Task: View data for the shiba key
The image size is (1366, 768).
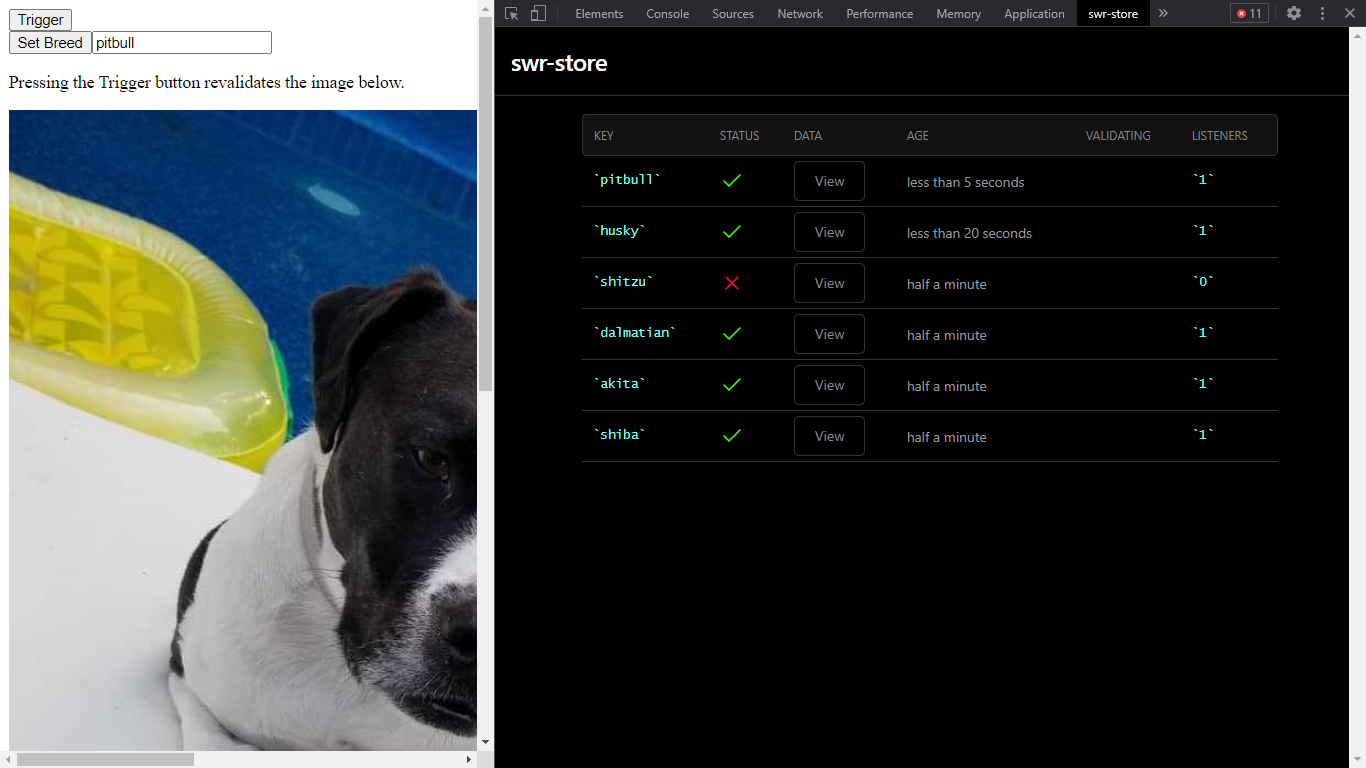Action: 828,435
